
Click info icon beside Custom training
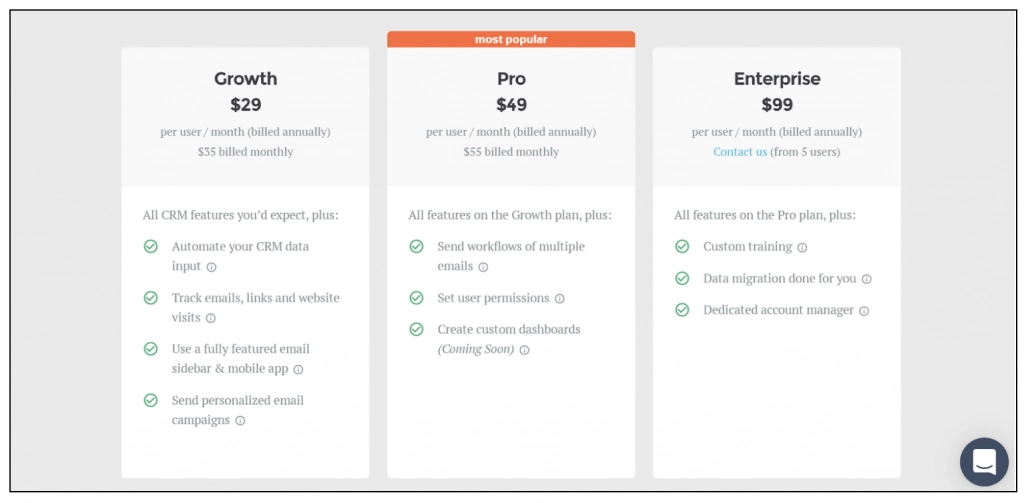point(802,247)
